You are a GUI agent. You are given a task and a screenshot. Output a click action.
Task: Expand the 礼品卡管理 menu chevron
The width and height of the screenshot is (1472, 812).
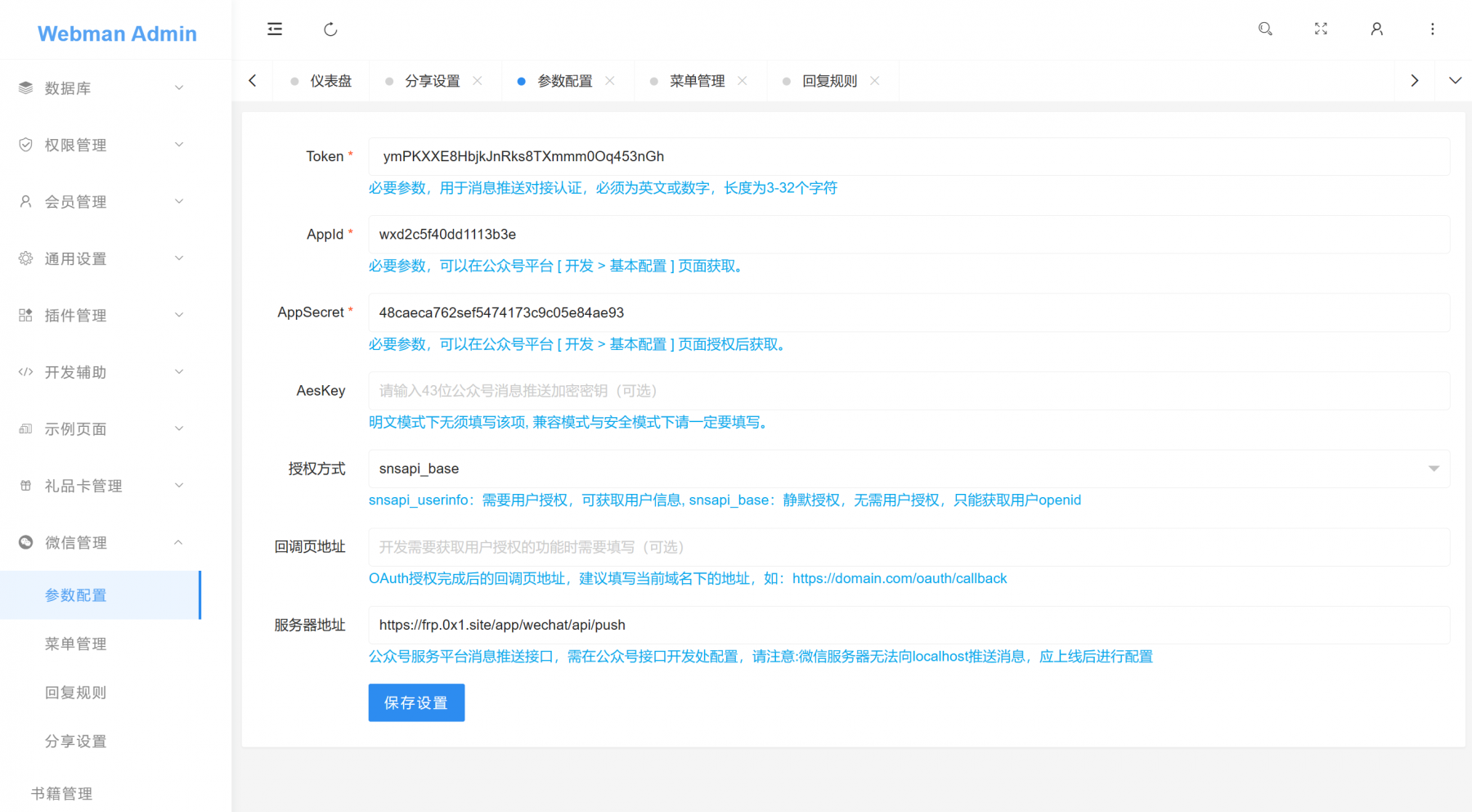tap(179, 486)
